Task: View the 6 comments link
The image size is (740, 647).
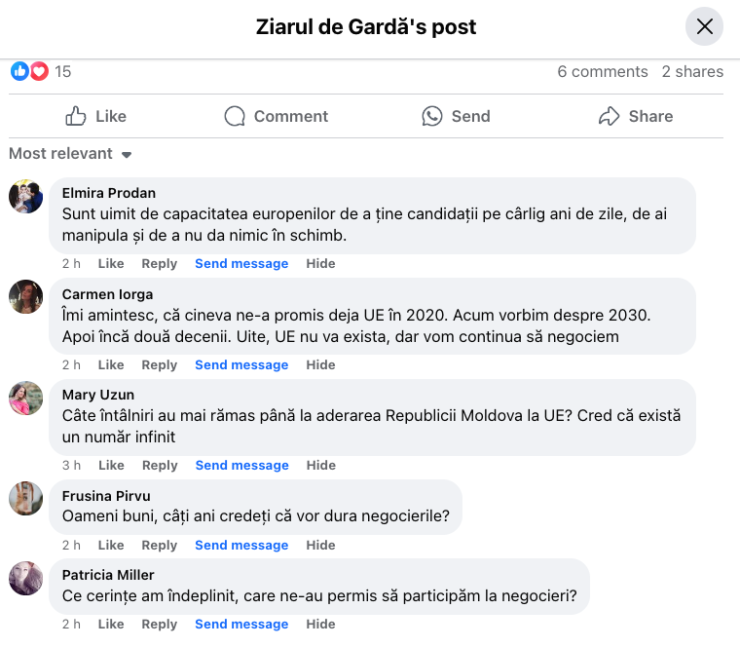Action: click(x=602, y=72)
